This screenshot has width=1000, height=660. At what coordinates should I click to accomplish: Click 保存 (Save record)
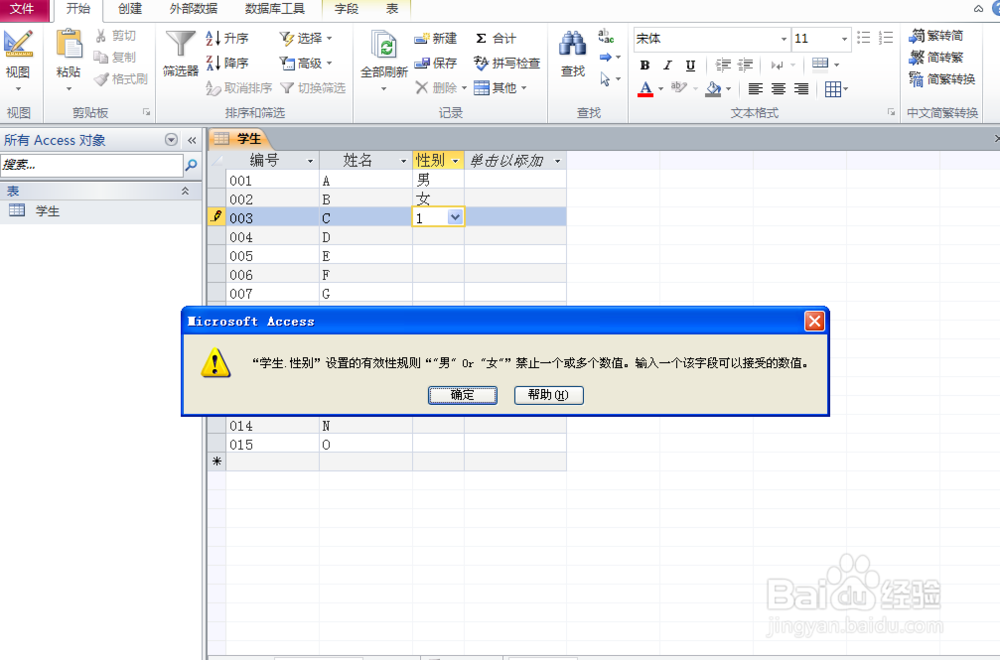(x=436, y=62)
